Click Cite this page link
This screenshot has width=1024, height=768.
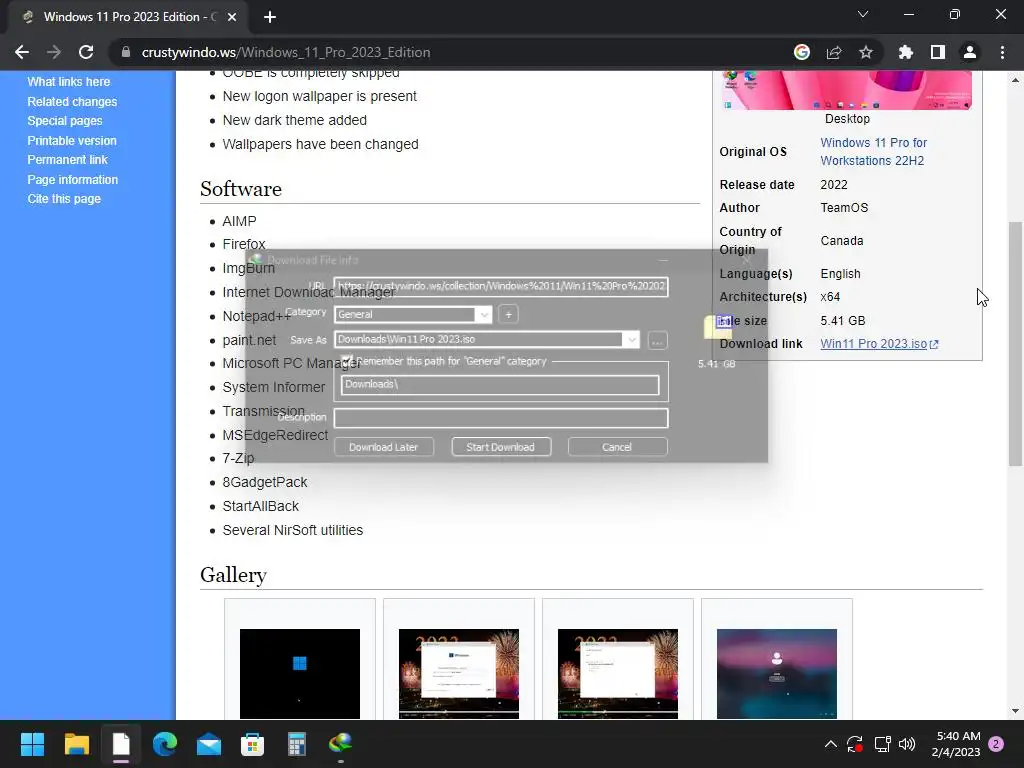pos(64,199)
